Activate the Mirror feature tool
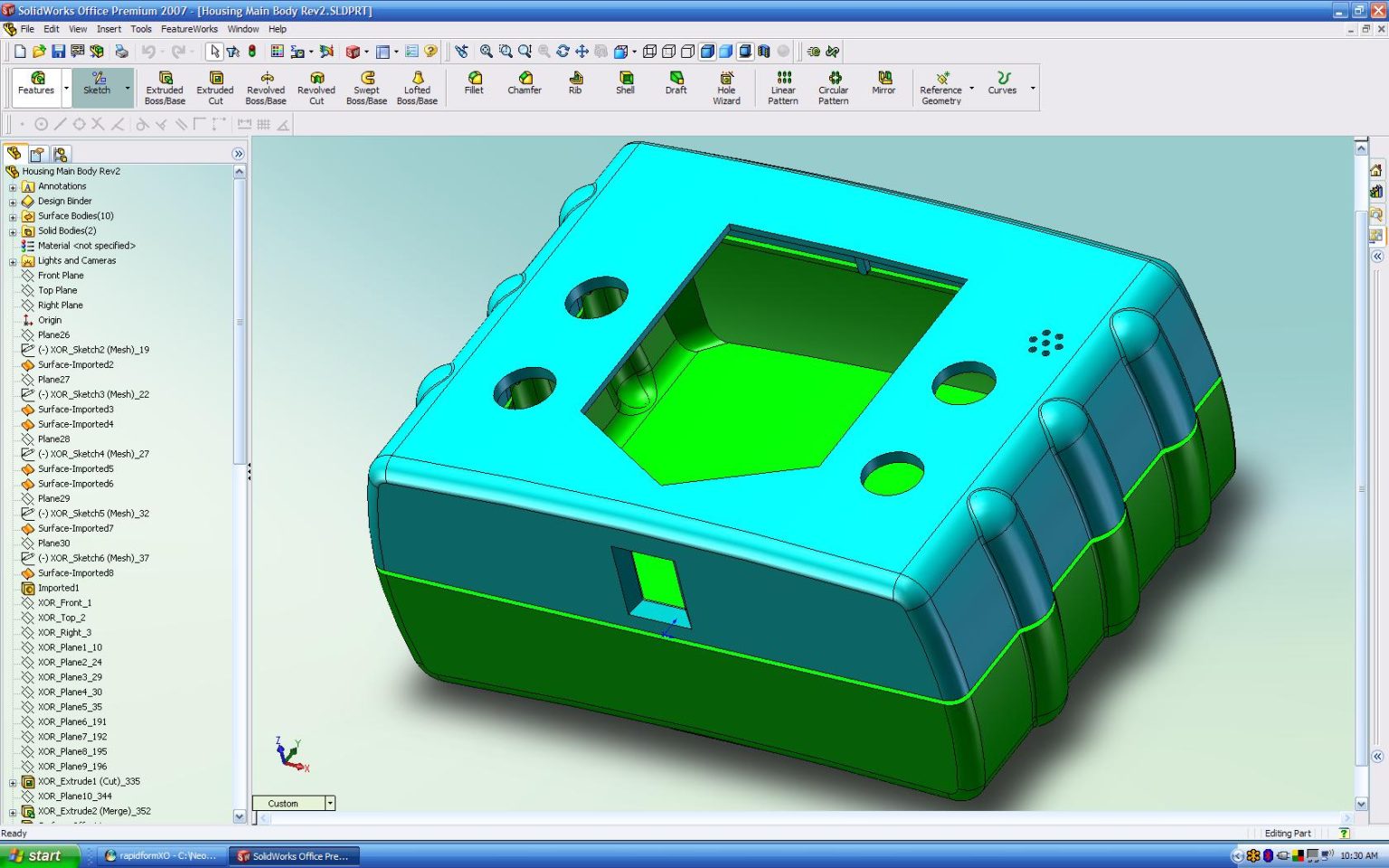Image resolution: width=1389 pixels, height=868 pixels. pos(883,83)
